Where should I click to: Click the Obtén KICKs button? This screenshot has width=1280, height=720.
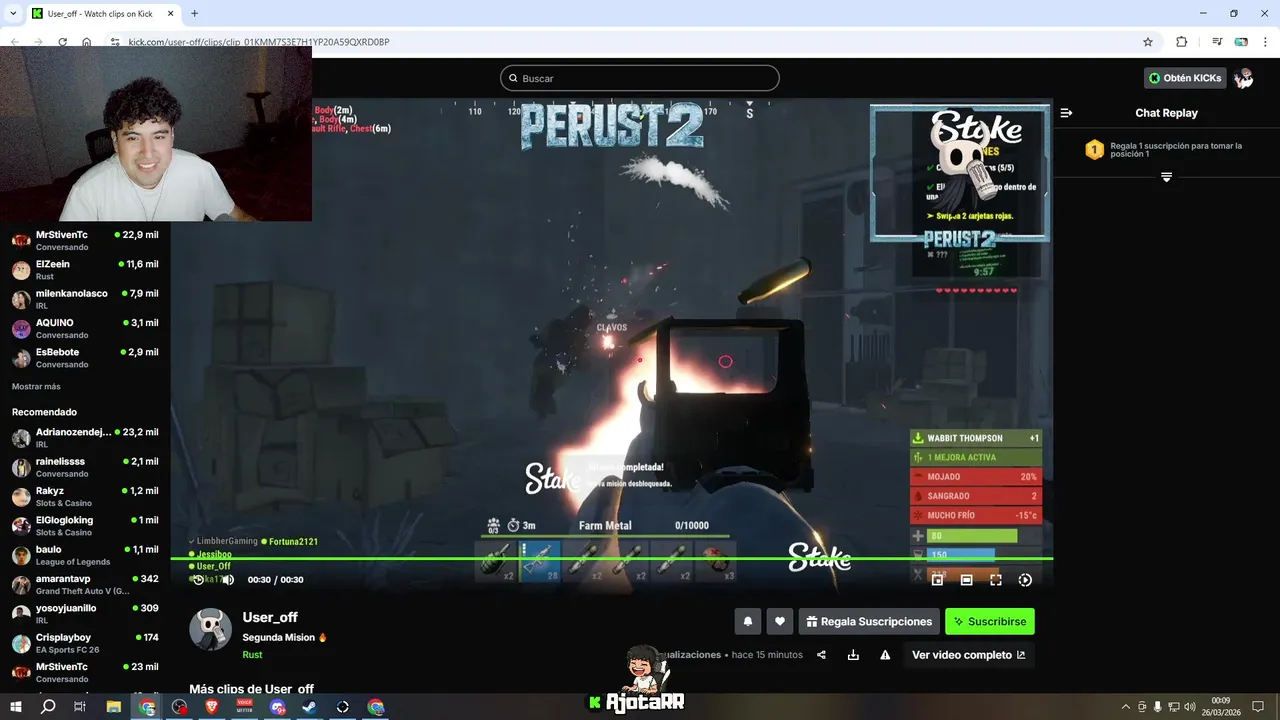click(1185, 78)
